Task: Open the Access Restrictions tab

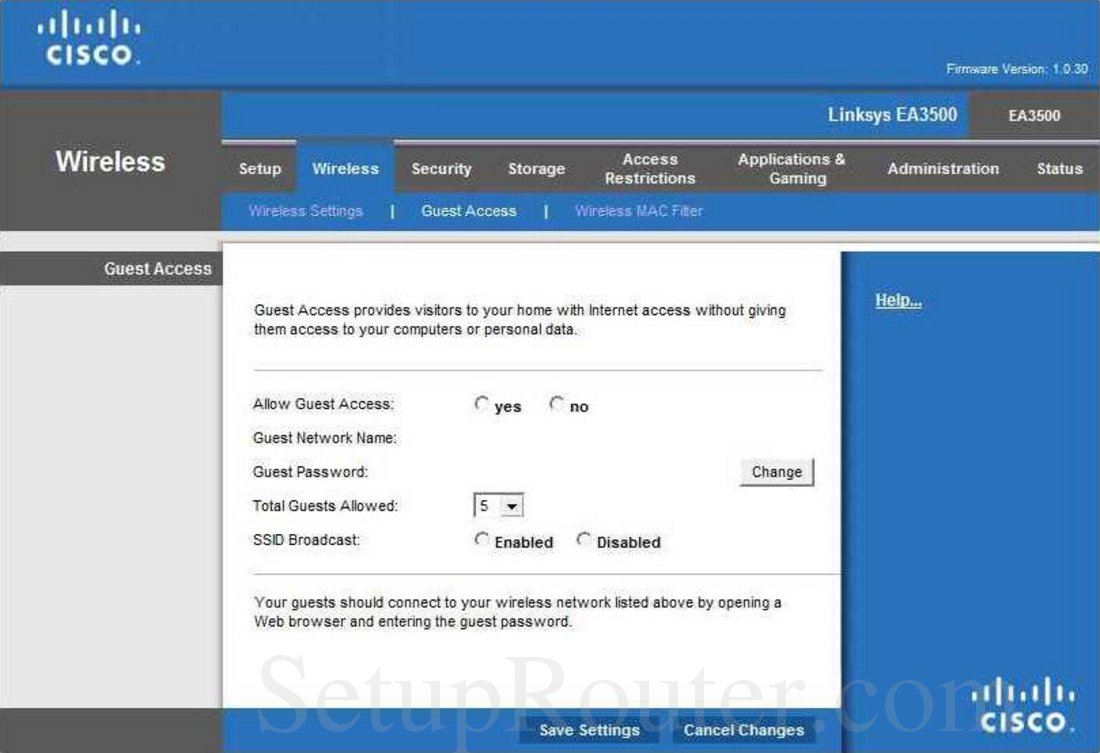Action: [x=649, y=169]
